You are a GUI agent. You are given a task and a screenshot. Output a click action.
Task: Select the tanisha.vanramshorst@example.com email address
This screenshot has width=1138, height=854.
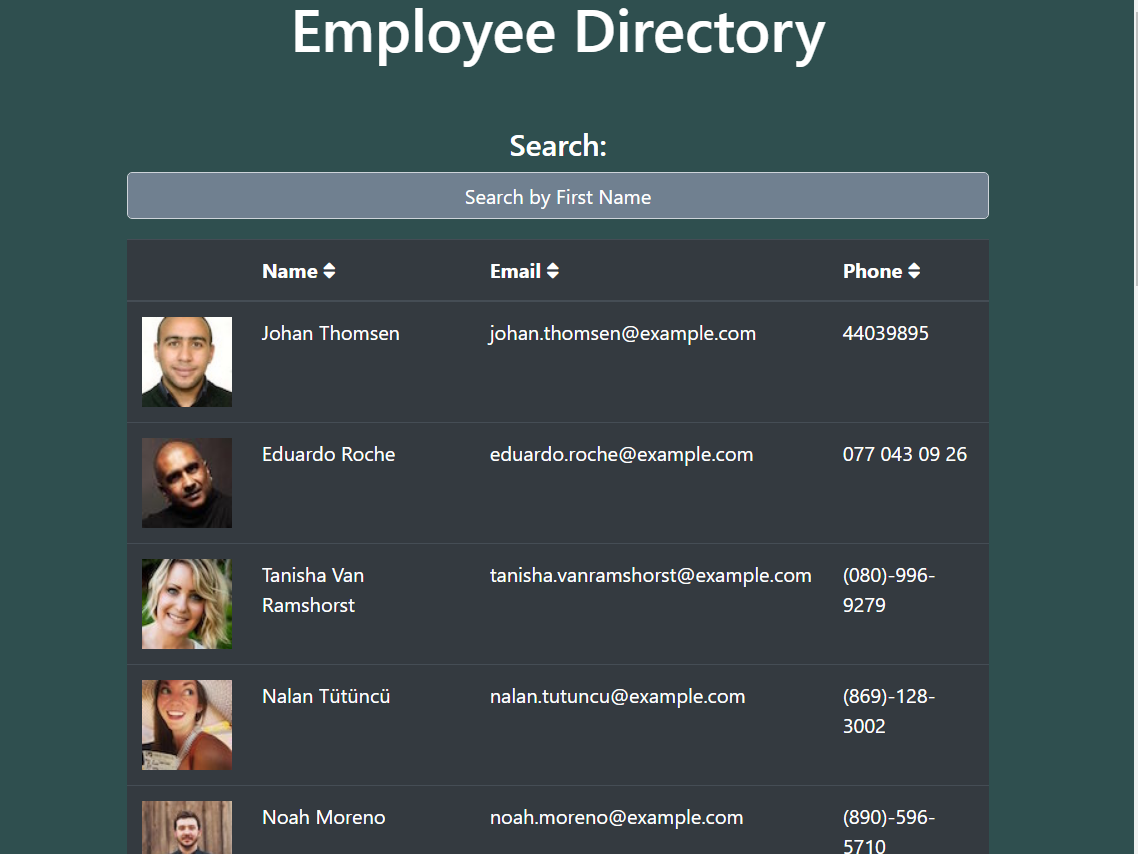point(650,575)
